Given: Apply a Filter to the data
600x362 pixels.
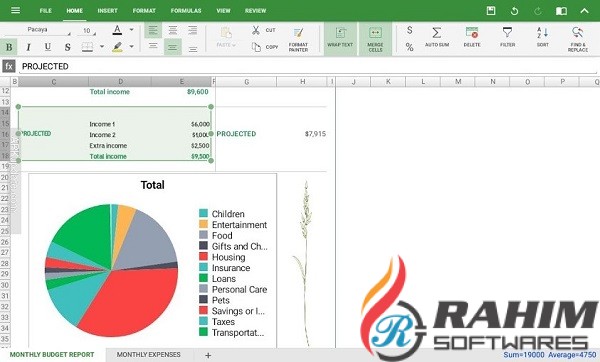Looking at the screenshot, I should pyautogui.click(x=507, y=37).
